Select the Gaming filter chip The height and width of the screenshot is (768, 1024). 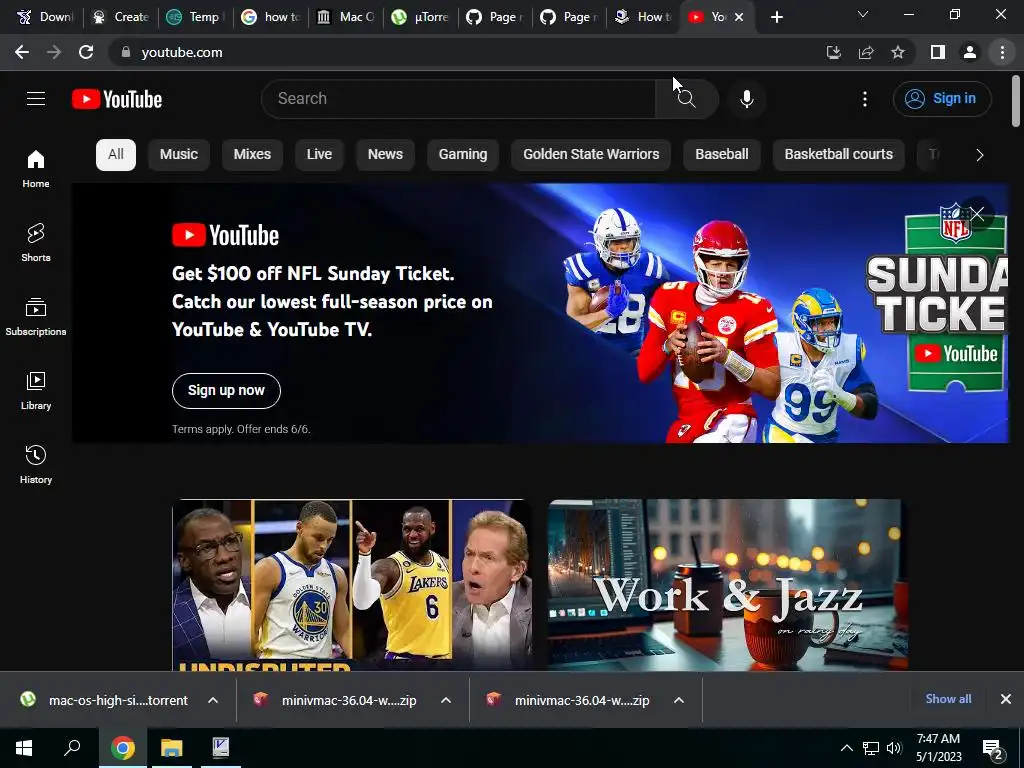click(463, 155)
